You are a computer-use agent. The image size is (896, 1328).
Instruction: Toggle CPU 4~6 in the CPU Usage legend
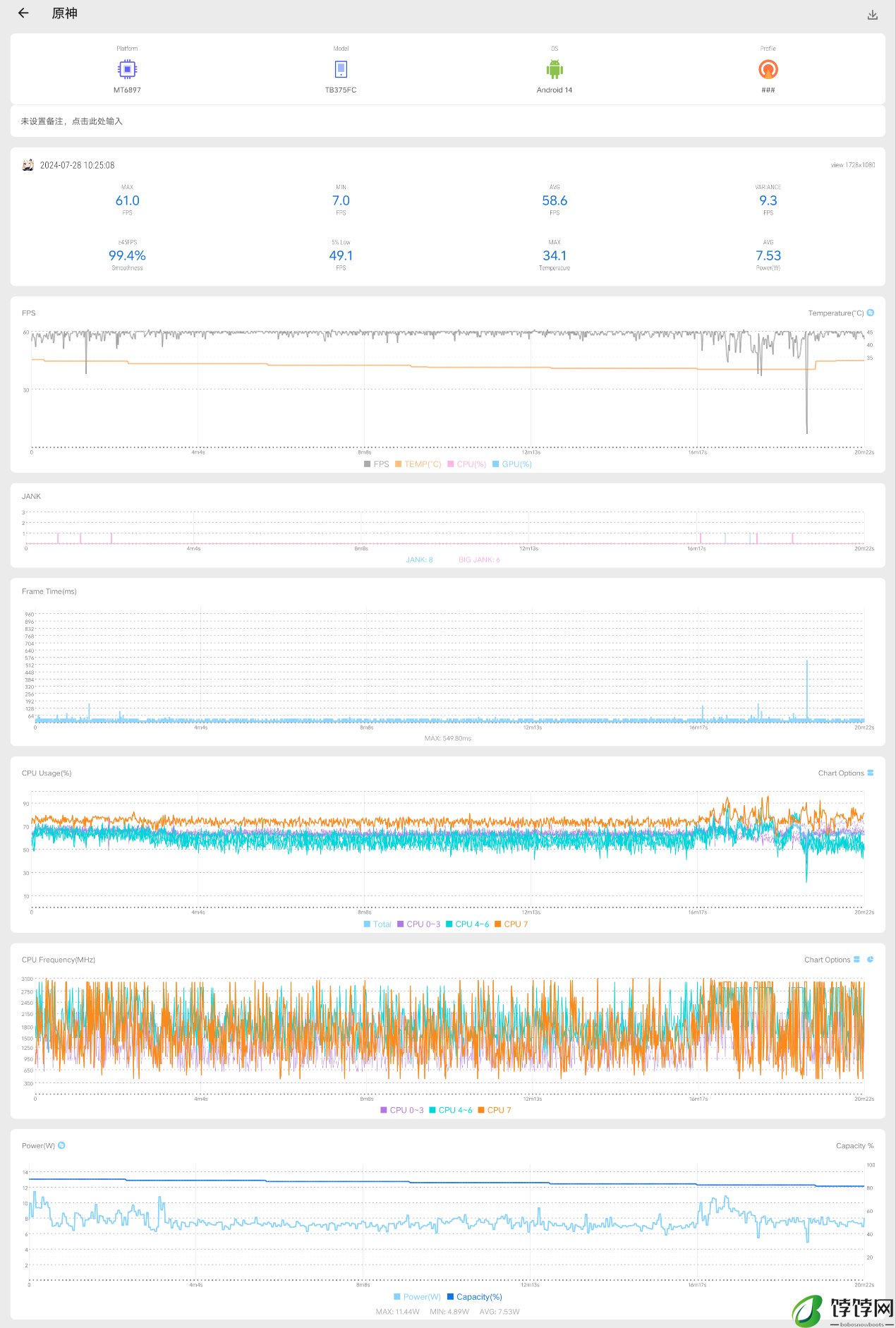pos(468,924)
